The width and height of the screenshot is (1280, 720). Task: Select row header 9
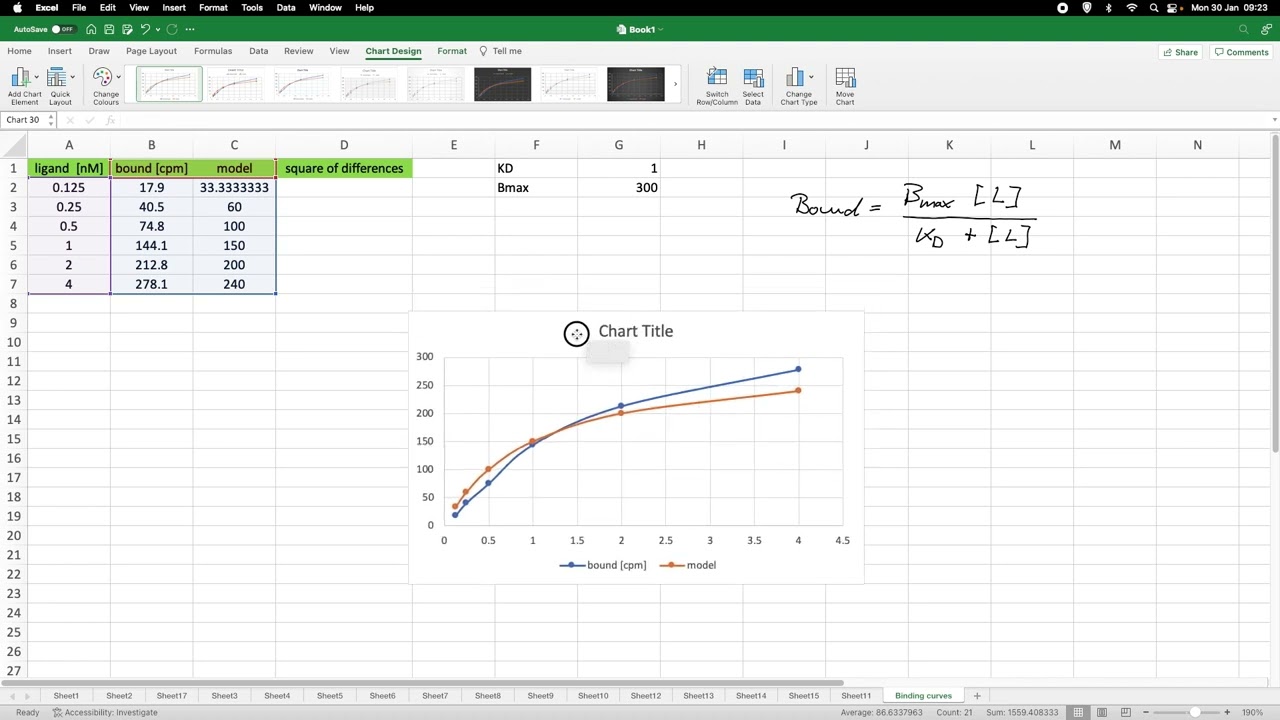[13, 323]
